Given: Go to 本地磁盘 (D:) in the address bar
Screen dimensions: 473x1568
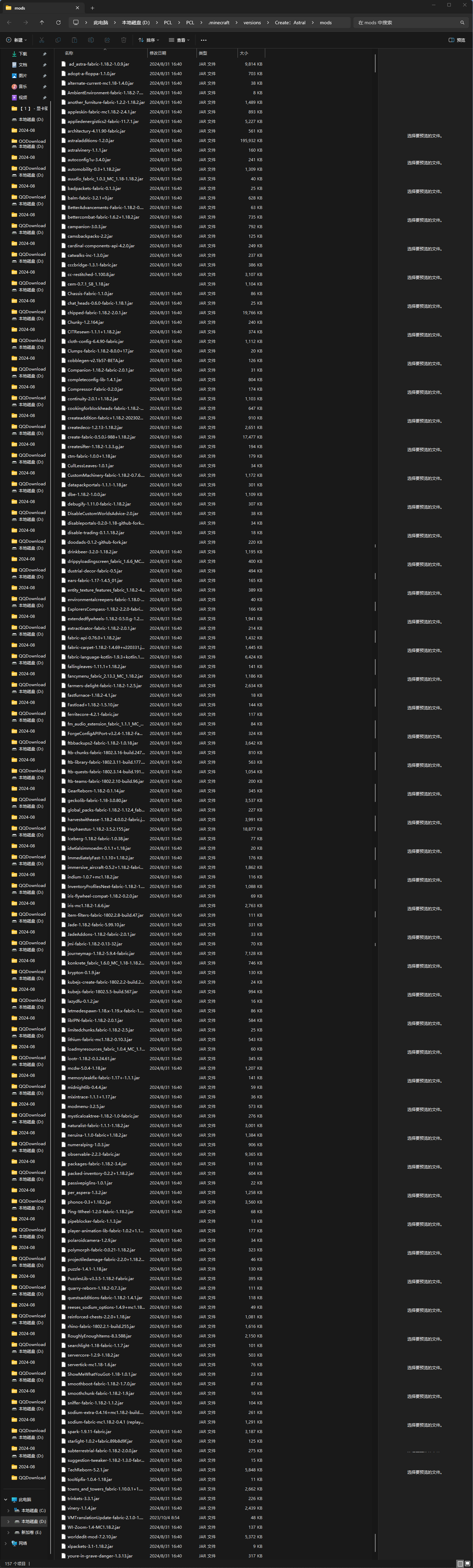Looking at the screenshot, I should [135, 23].
